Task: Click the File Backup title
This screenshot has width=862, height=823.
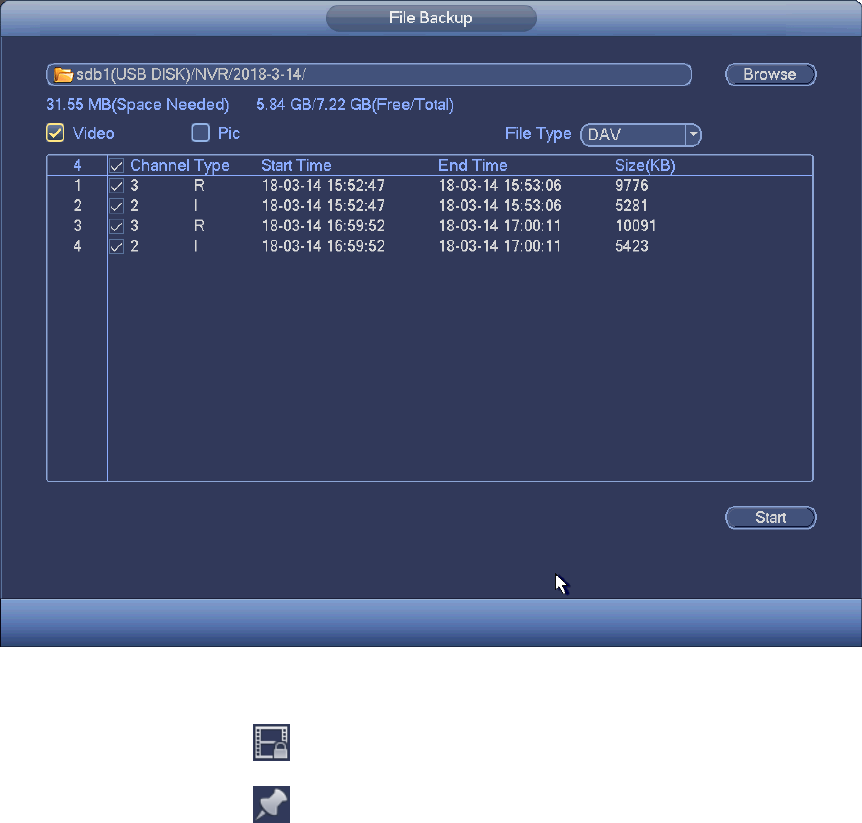Action: [x=431, y=18]
